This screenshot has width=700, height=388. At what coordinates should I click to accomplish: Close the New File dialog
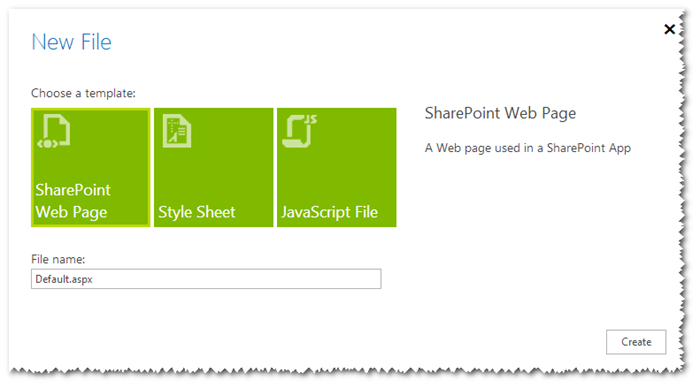point(670,29)
